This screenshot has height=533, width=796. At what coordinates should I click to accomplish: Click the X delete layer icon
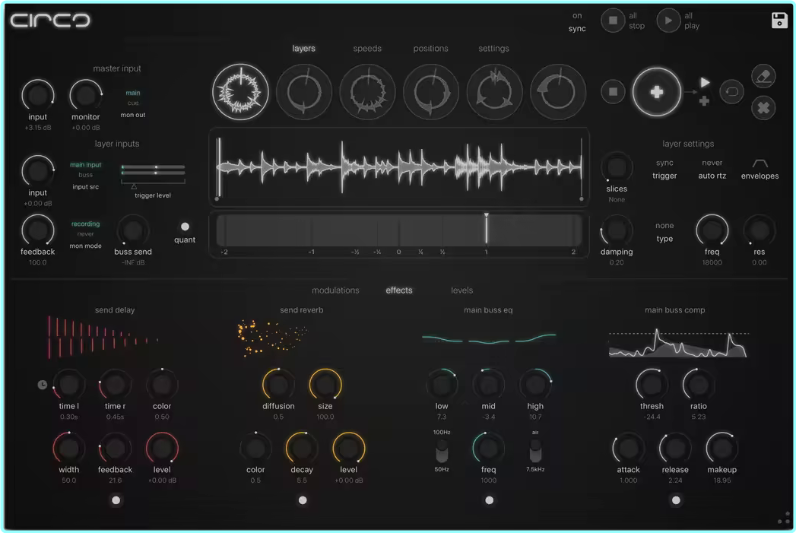pos(762,107)
